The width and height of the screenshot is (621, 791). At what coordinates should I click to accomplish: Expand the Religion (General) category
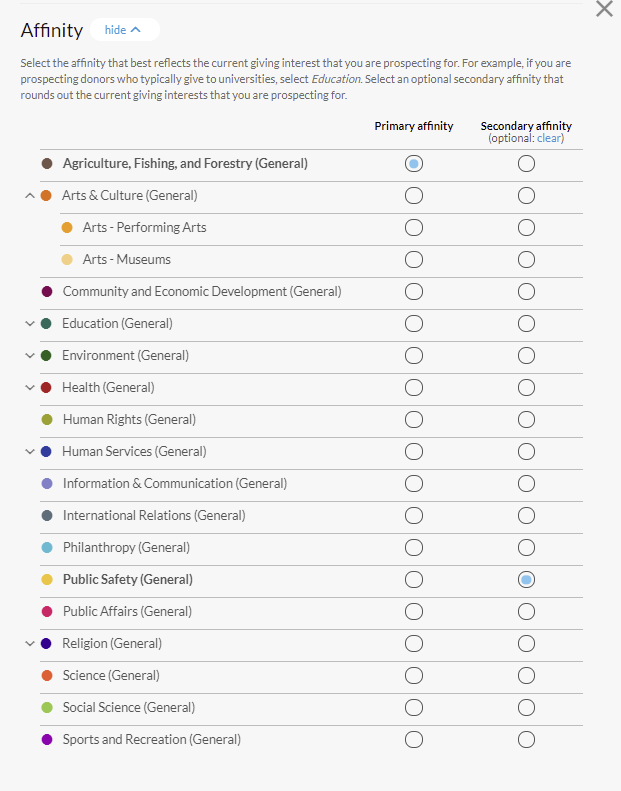tap(29, 644)
